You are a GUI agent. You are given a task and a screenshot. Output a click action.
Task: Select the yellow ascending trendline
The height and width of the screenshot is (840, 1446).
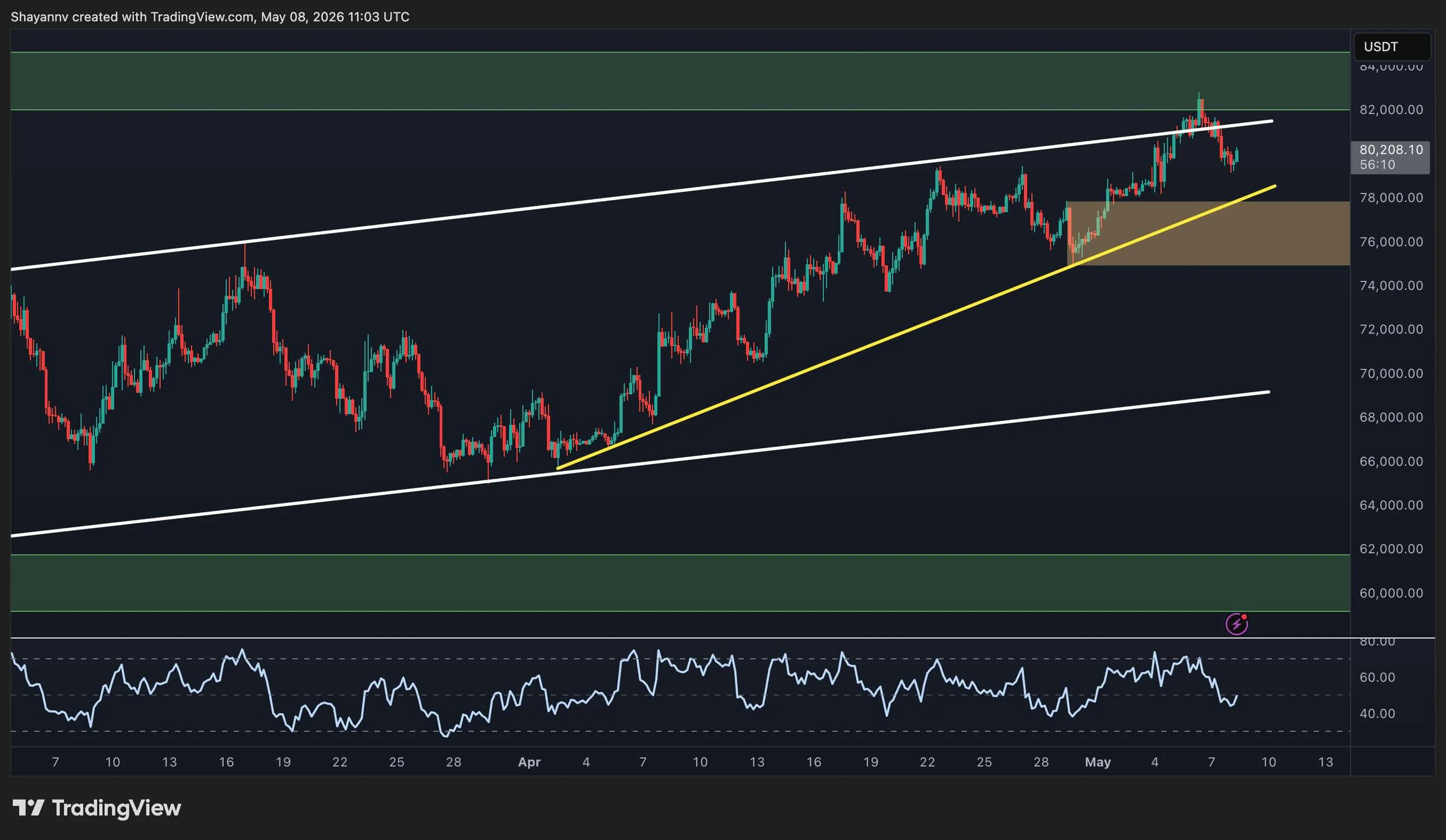[916, 327]
